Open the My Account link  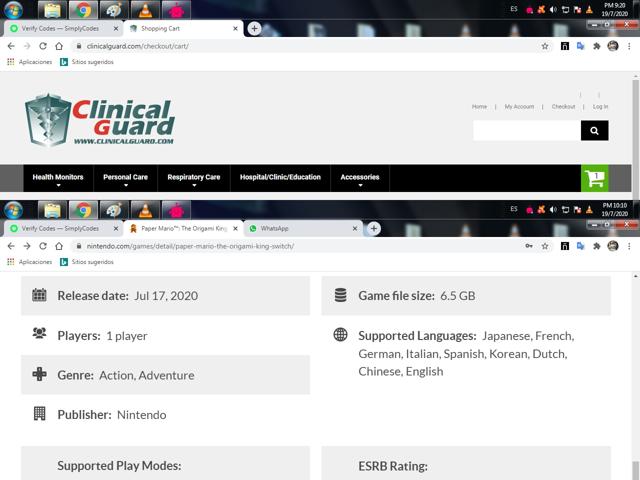point(519,107)
